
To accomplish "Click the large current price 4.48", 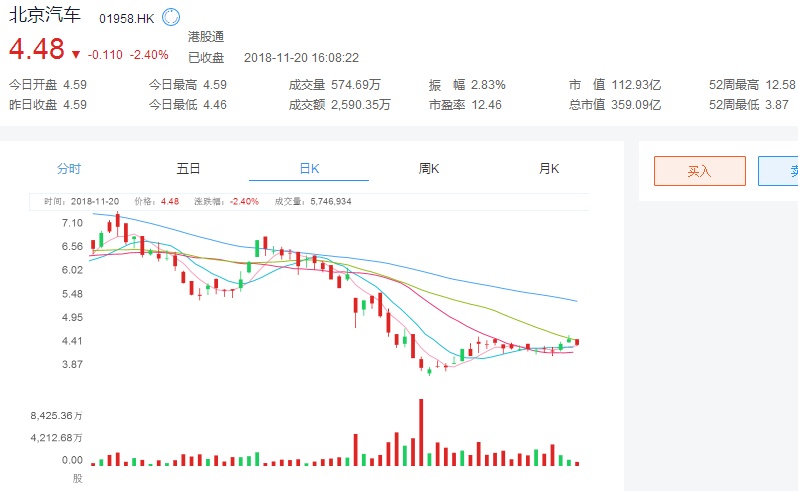I will pos(37,49).
